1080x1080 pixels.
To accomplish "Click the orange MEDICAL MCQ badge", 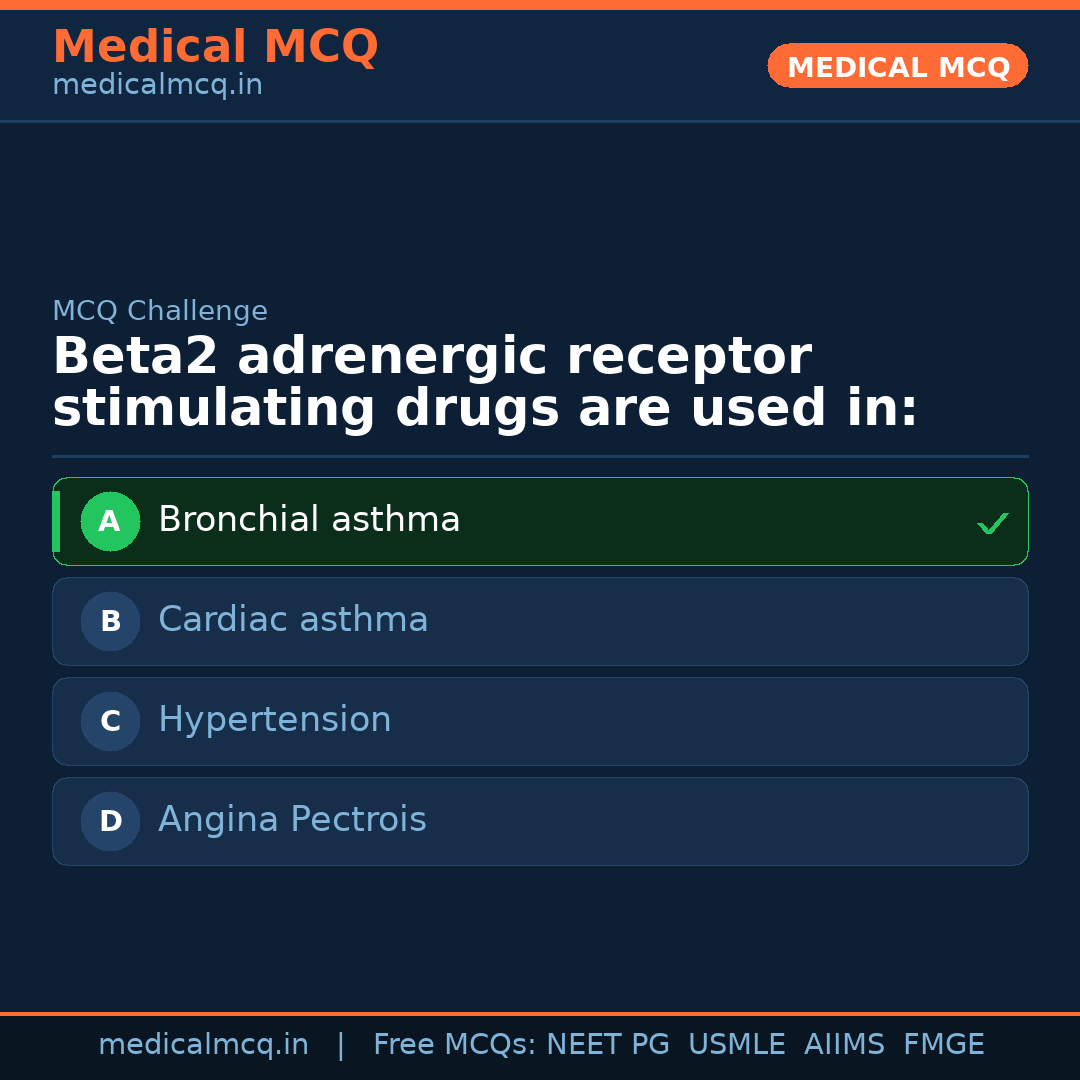I will click(x=897, y=67).
